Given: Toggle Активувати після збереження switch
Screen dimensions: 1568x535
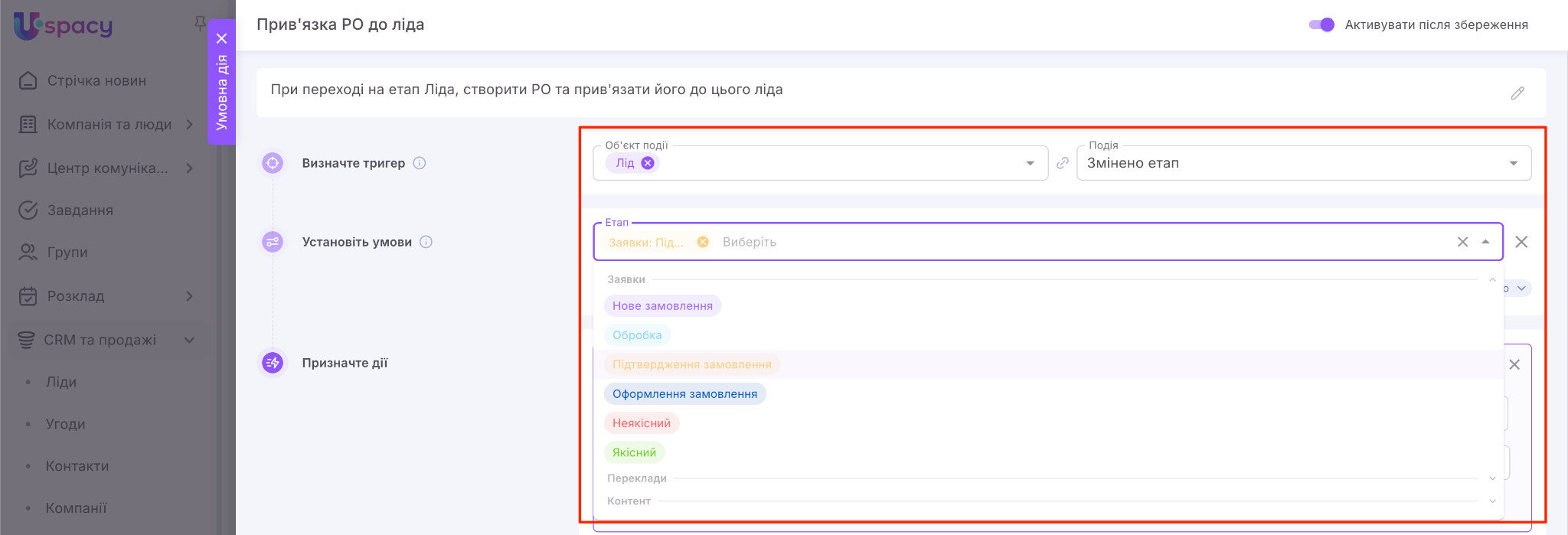Looking at the screenshot, I should pyautogui.click(x=1321, y=24).
